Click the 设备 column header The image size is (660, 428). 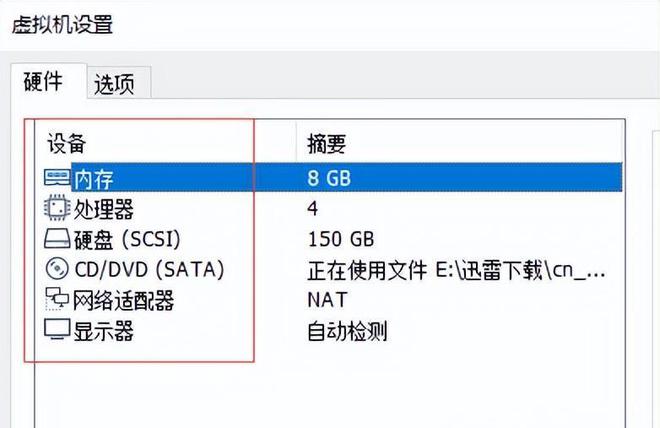pos(67,144)
